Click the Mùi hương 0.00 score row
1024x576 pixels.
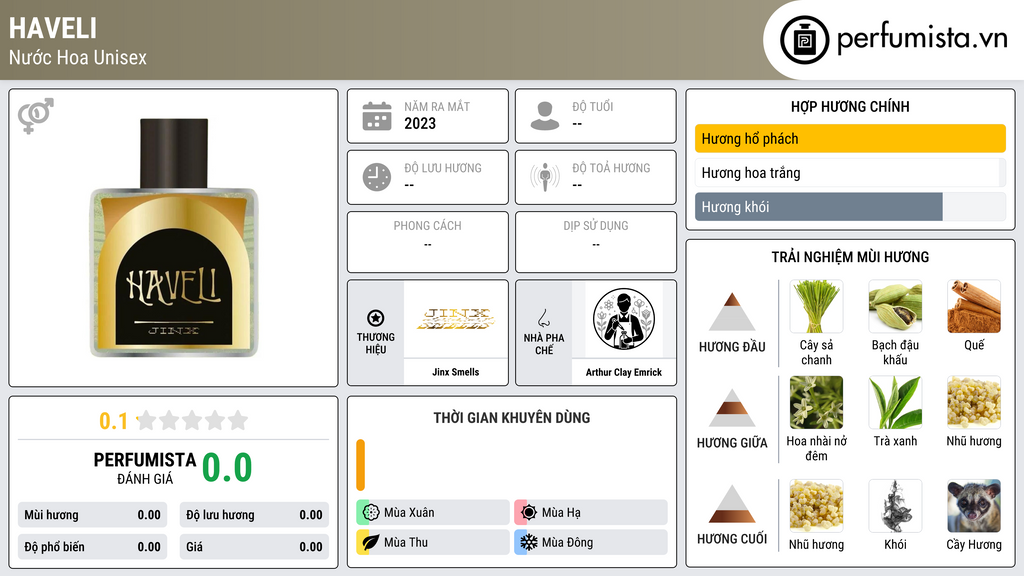tap(92, 515)
